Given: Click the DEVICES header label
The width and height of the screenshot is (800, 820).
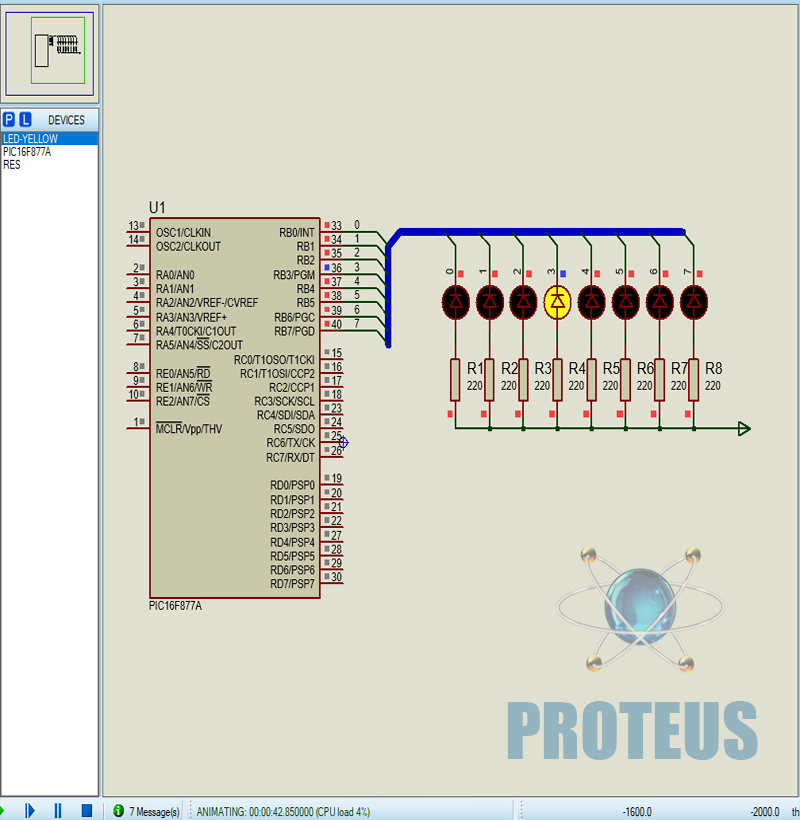Looking at the screenshot, I should [x=66, y=120].
